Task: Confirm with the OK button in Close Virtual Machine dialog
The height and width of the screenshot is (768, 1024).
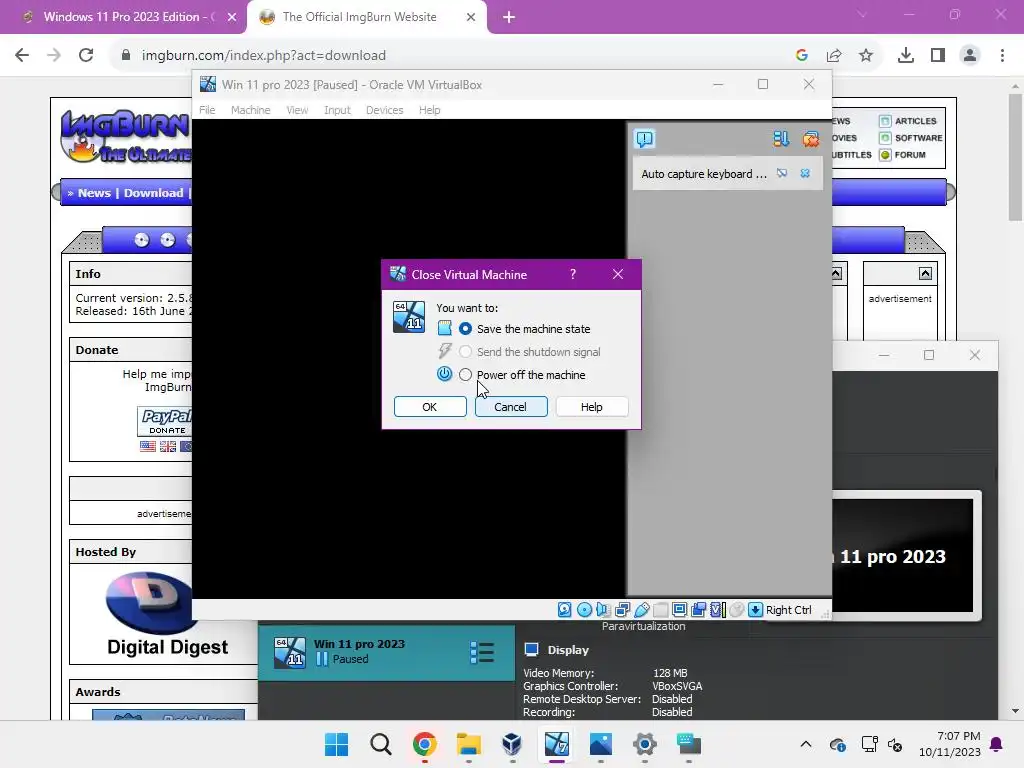Action: (x=430, y=407)
